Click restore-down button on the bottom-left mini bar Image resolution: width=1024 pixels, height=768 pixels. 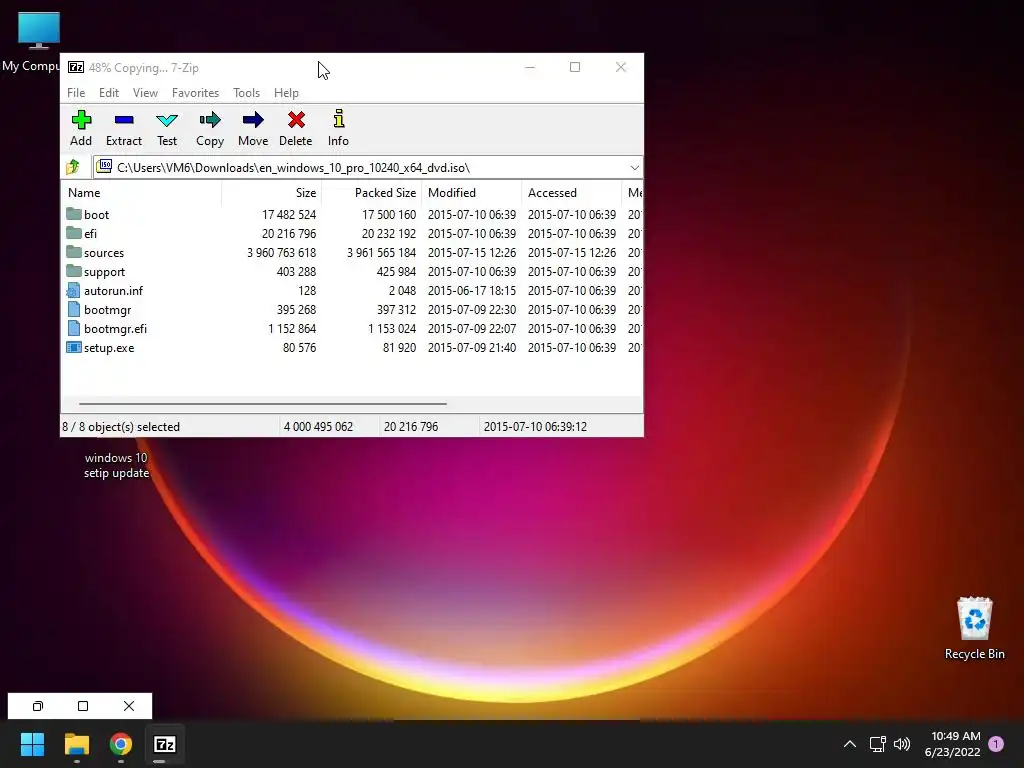pyautogui.click(x=38, y=706)
